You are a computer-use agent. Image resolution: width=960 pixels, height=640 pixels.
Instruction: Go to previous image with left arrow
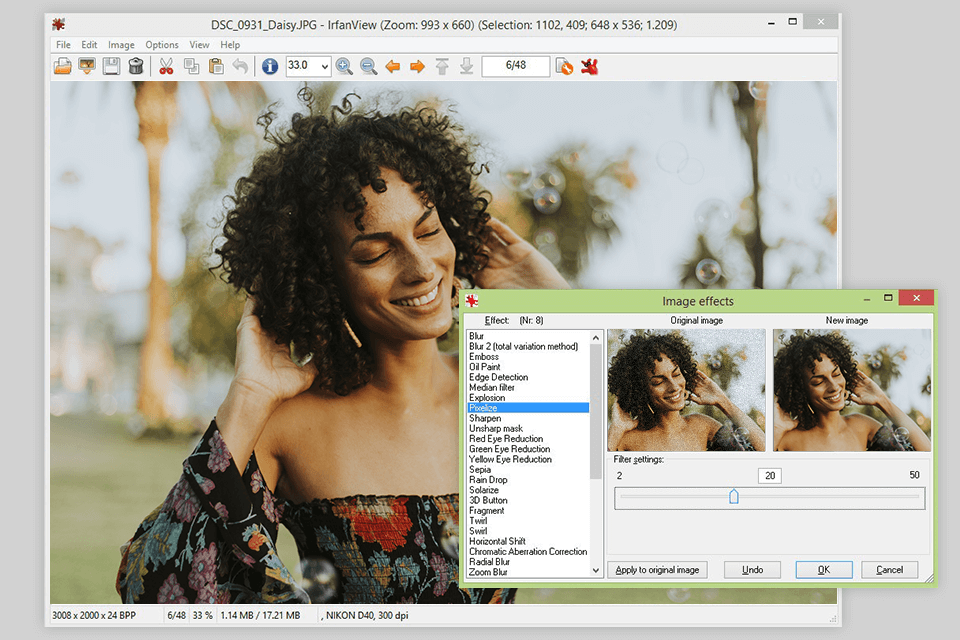[393, 67]
